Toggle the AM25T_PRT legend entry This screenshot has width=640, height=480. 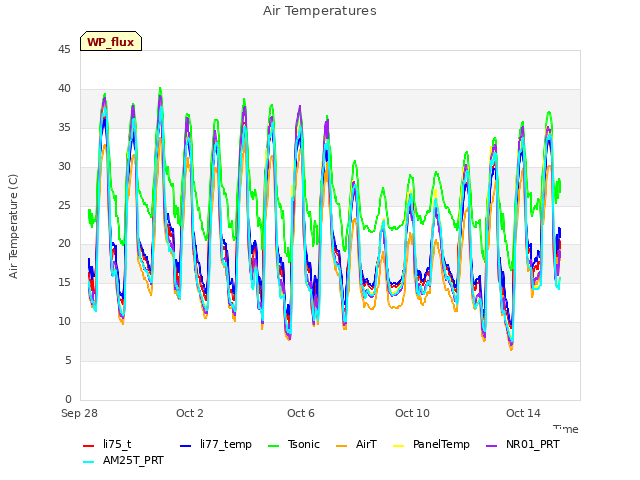pyautogui.click(x=123, y=460)
